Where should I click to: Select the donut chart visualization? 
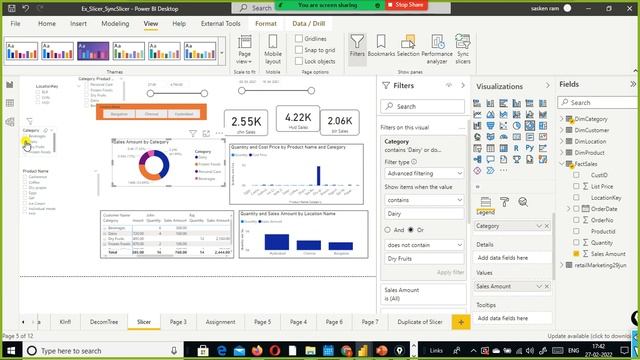530,126
